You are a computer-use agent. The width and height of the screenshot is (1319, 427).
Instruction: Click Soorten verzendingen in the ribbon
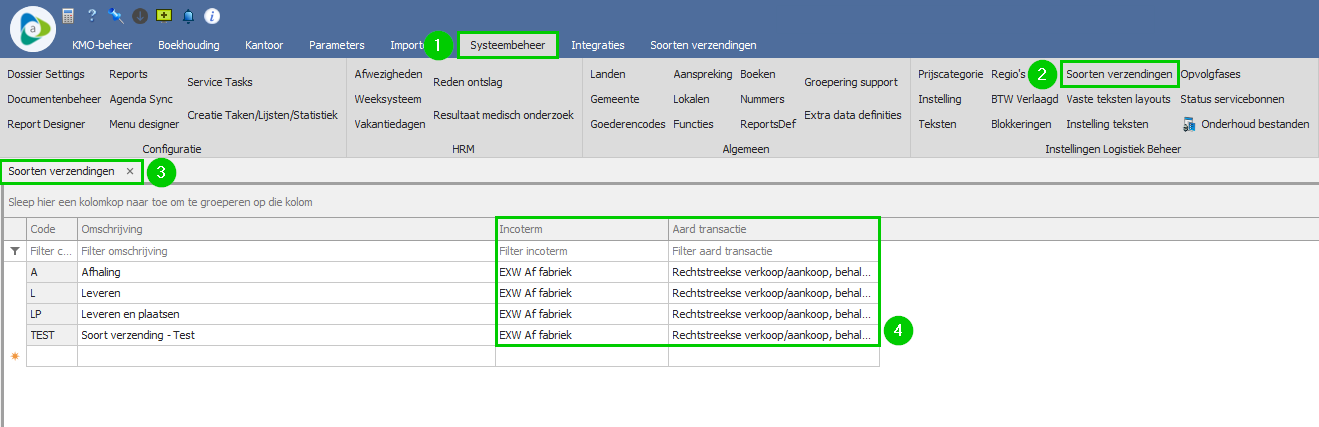tap(1118, 74)
